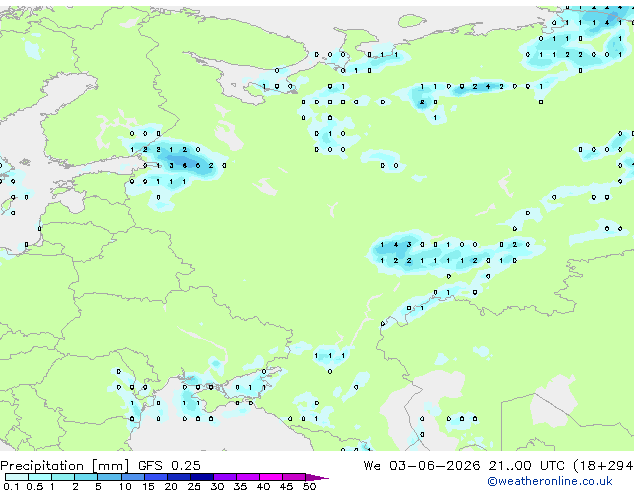Click the 45–50 mm legend swatch
This screenshot has width=634, height=490.
tap(294, 477)
